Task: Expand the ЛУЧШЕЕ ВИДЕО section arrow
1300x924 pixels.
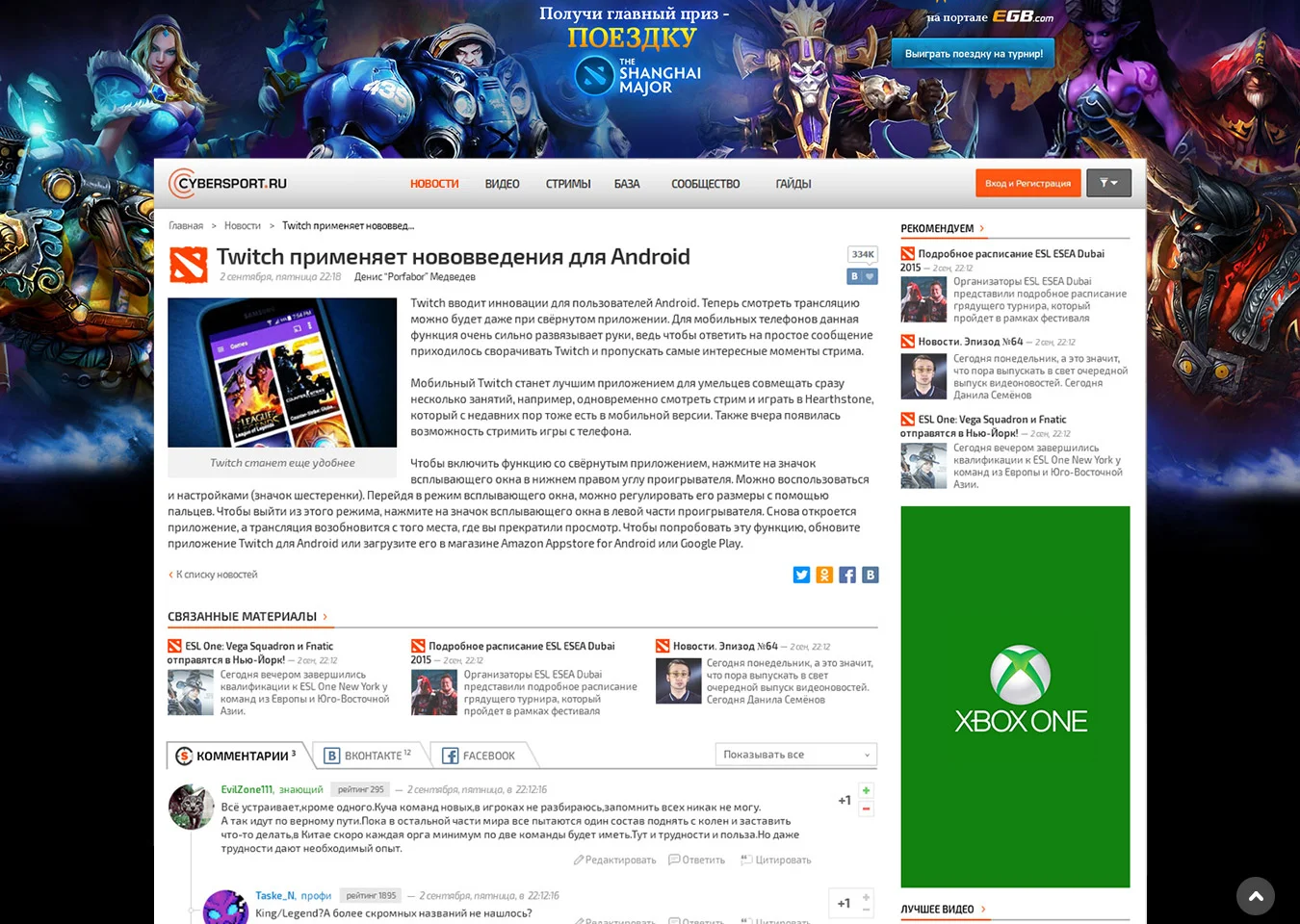Action: coord(982,910)
